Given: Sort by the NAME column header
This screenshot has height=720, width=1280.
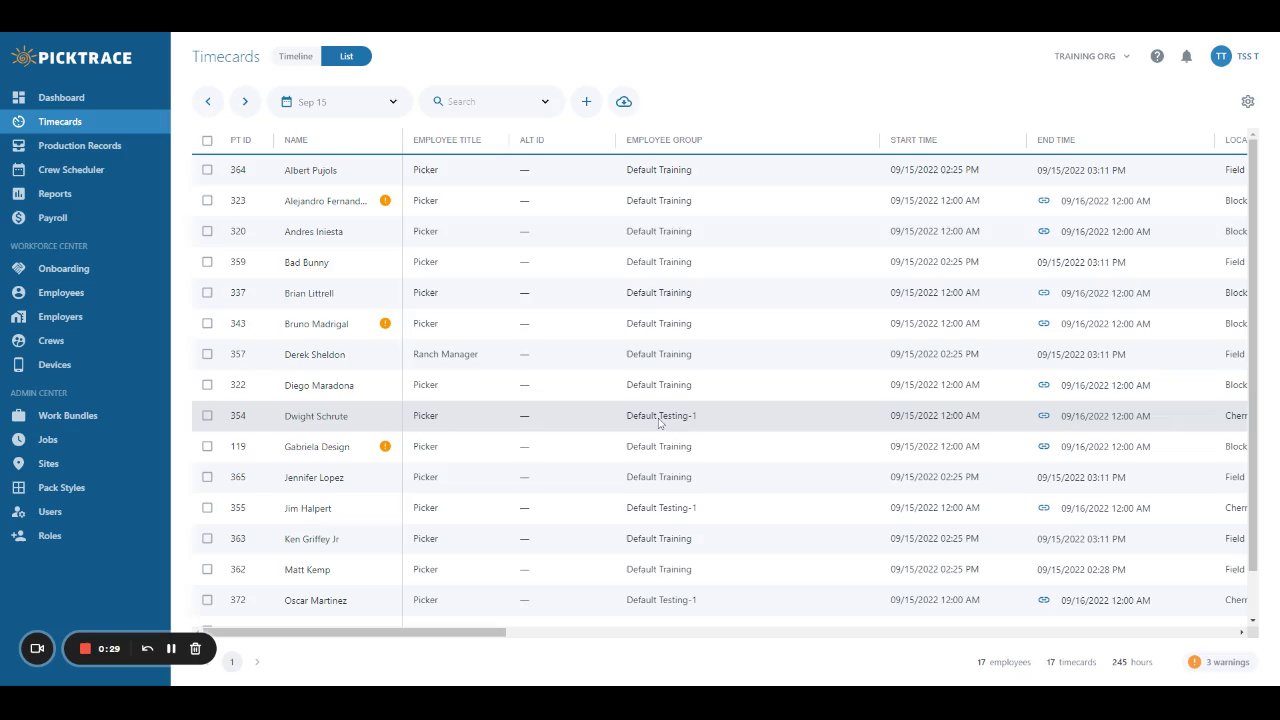Looking at the screenshot, I should [x=296, y=140].
